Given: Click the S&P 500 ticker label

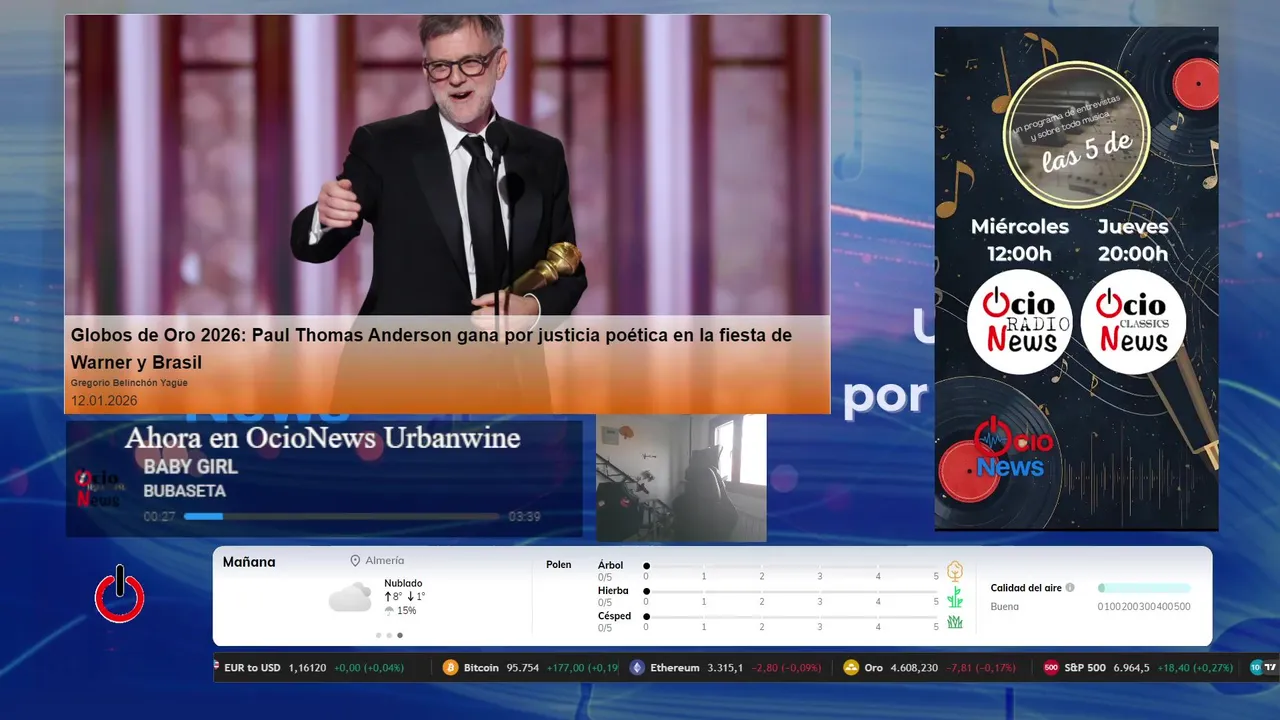Looking at the screenshot, I should pos(1085,668).
